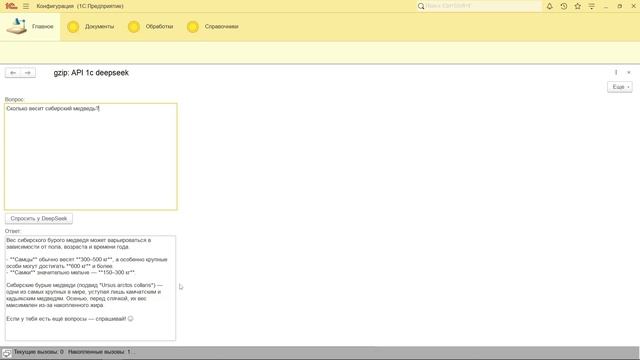Image resolution: width=640 pixels, height=360 pixels.
Task: Click the status bar calls icon
Action: (x=7, y=353)
